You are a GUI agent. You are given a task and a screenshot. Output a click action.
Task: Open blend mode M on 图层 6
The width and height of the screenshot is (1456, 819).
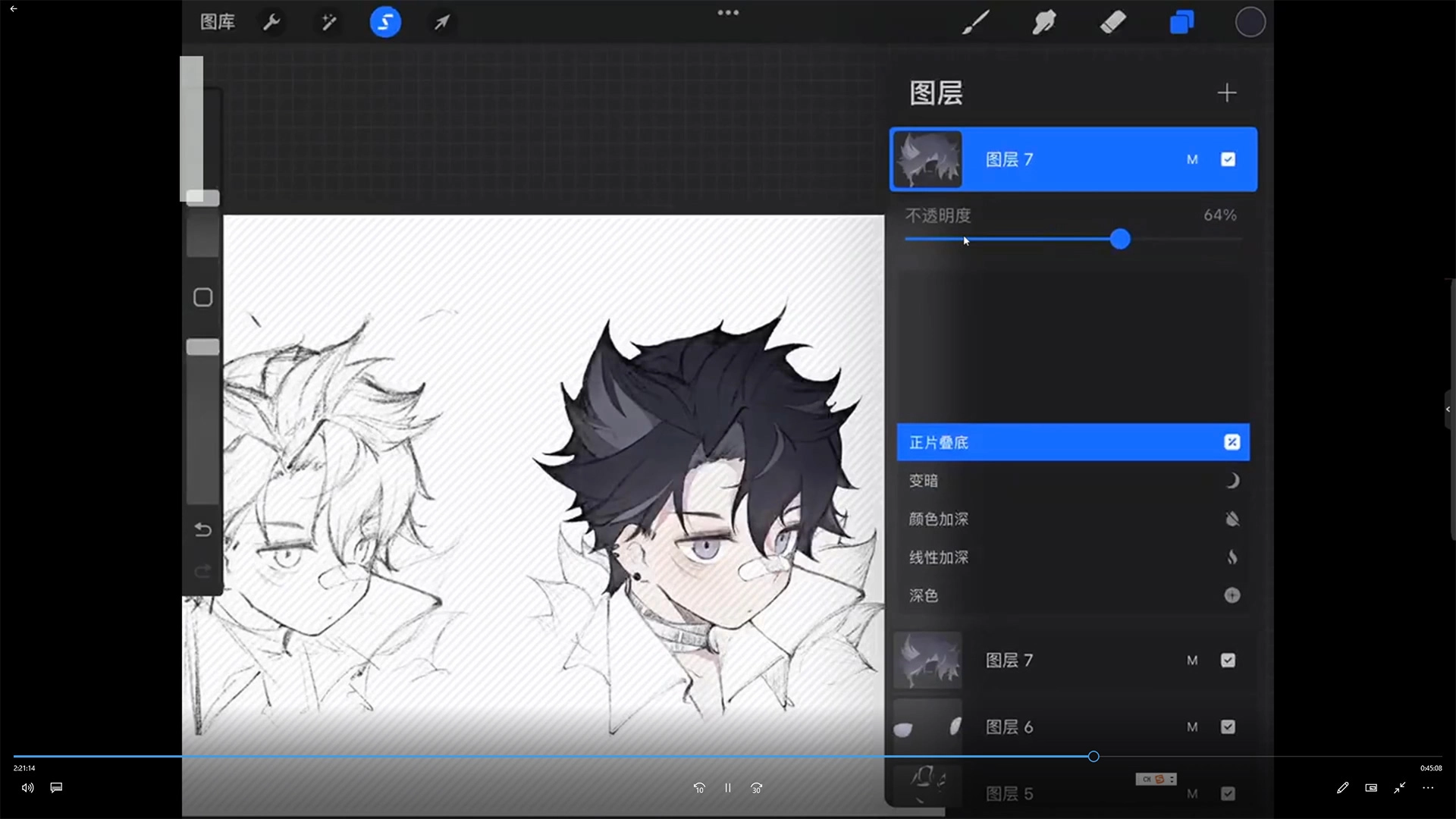[1192, 726]
